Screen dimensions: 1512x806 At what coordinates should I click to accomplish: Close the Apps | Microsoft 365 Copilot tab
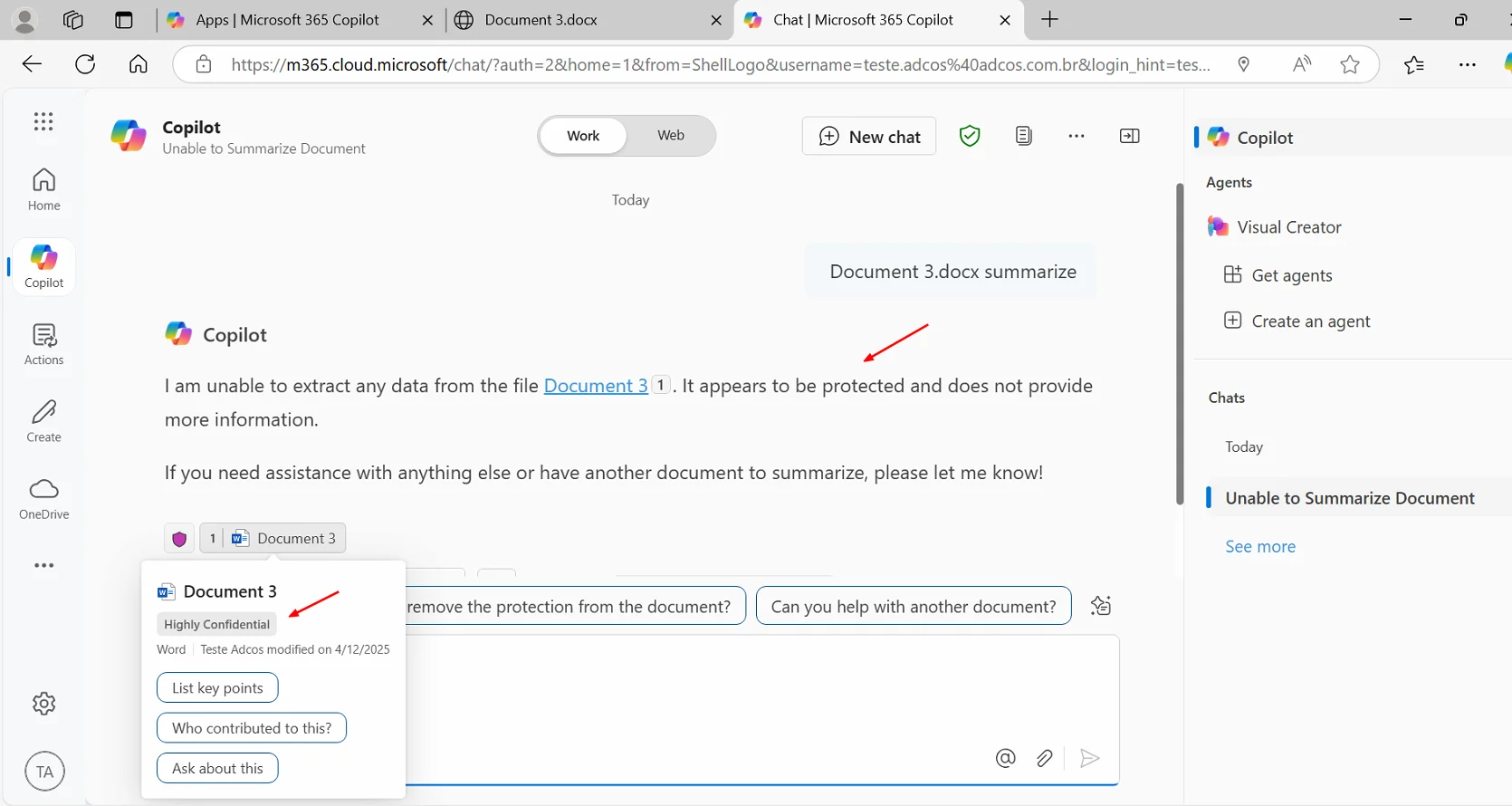[427, 20]
